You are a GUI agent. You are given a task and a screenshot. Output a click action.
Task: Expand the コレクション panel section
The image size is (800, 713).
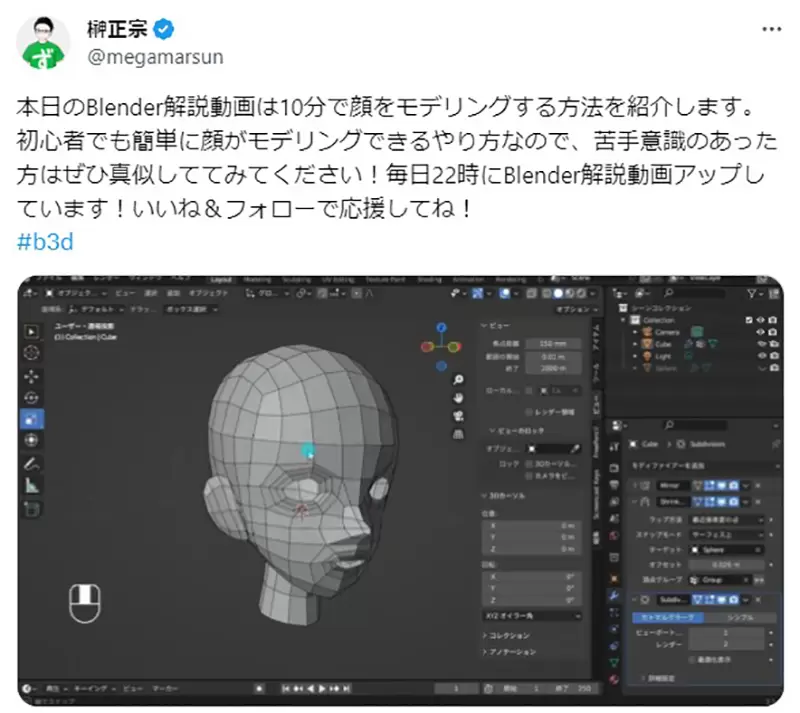pos(508,635)
